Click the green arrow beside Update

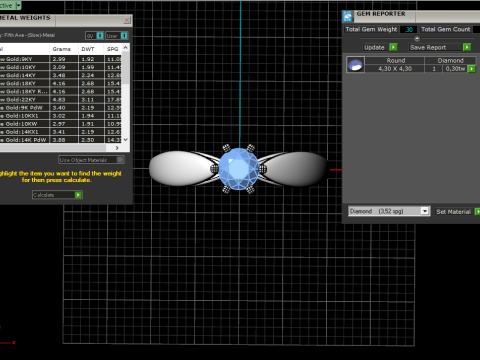pyautogui.click(x=393, y=47)
